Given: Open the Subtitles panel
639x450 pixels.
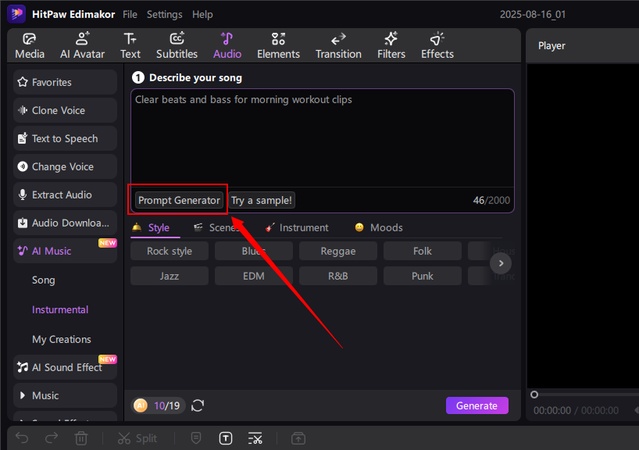Looking at the screenshot, I should [x=176, y=46].
